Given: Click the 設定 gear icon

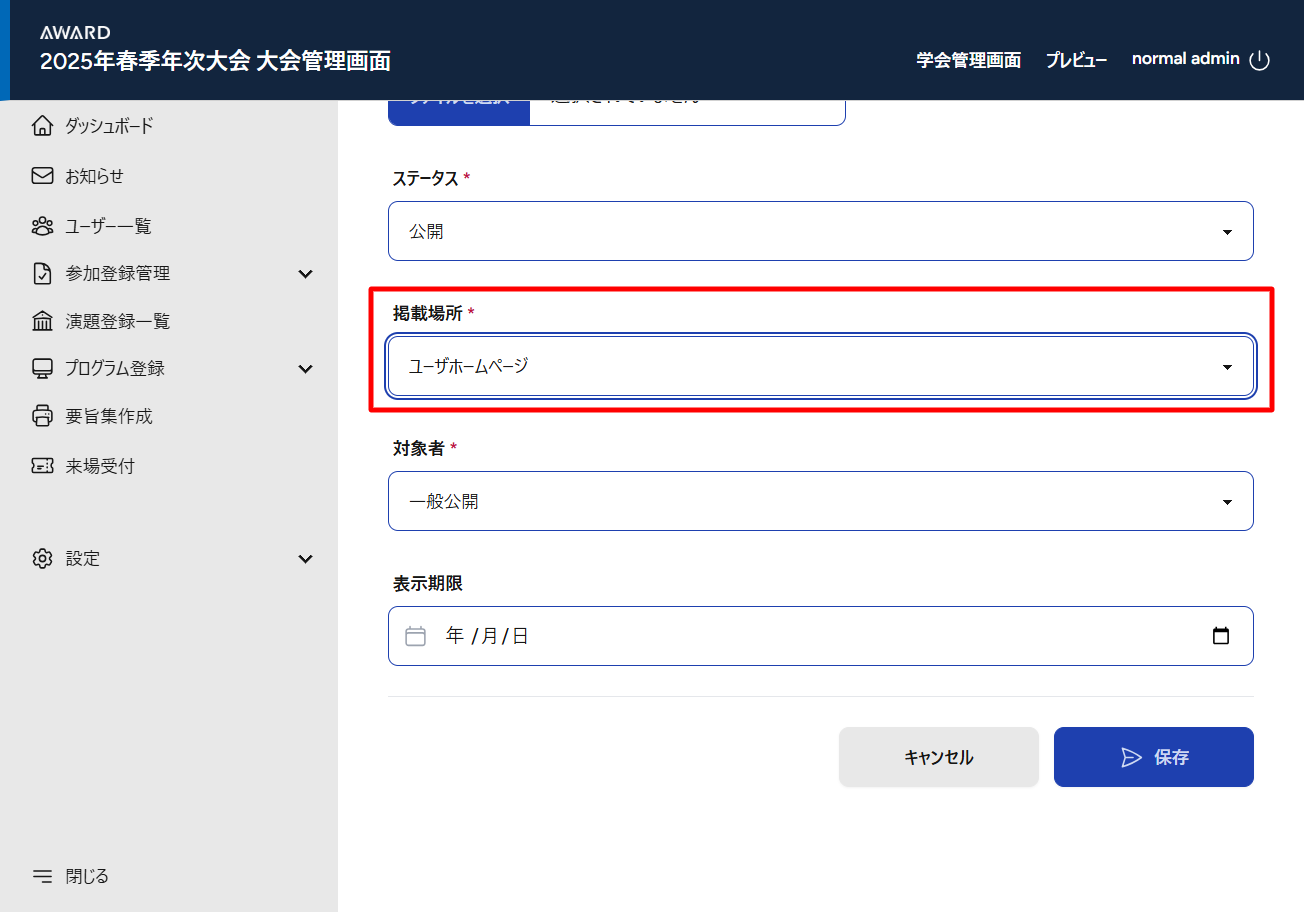Looking at the screenshot, I should [x=42, y=558].
